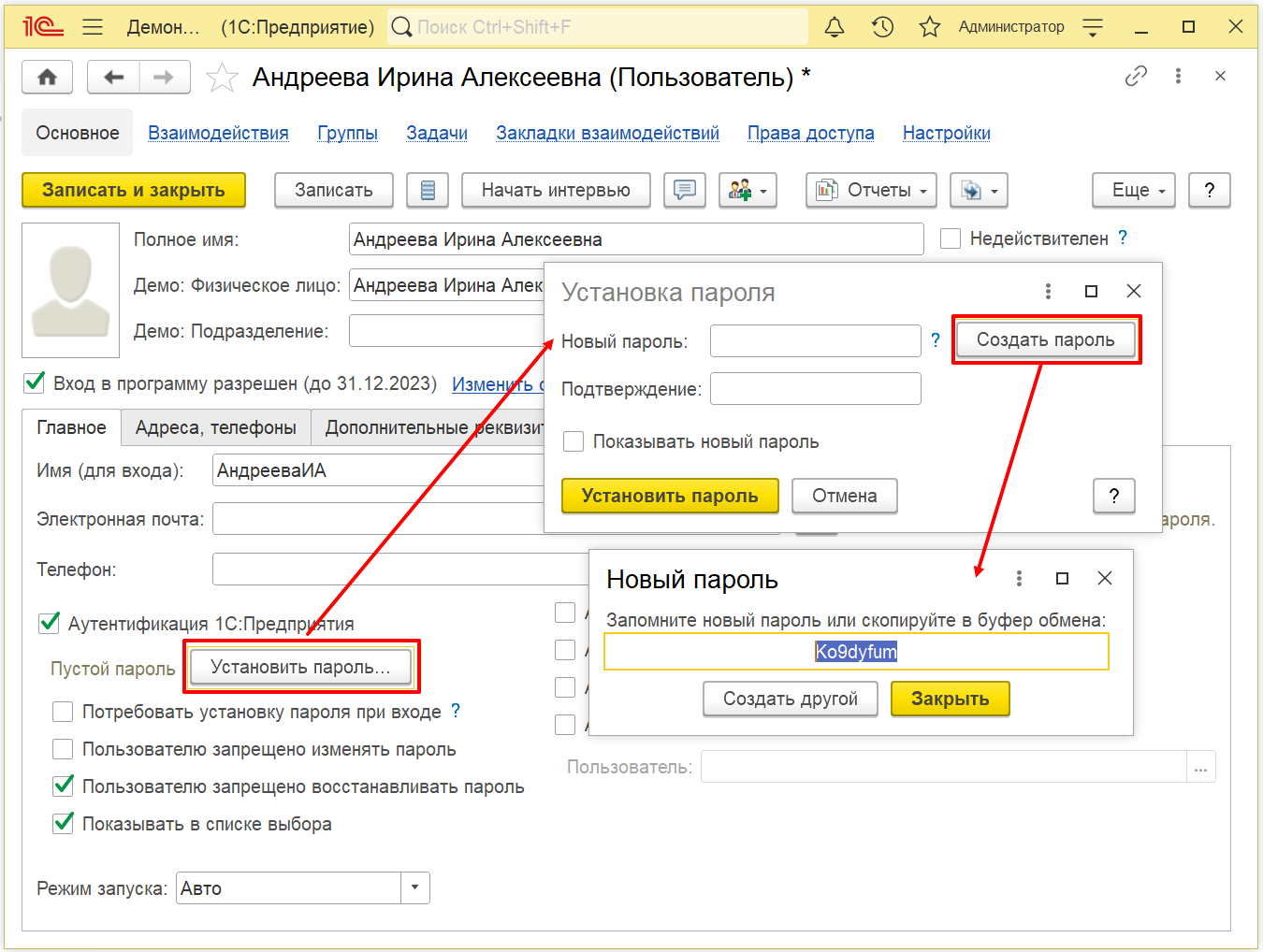Click the Изменить link

click(x=496, y=384)
